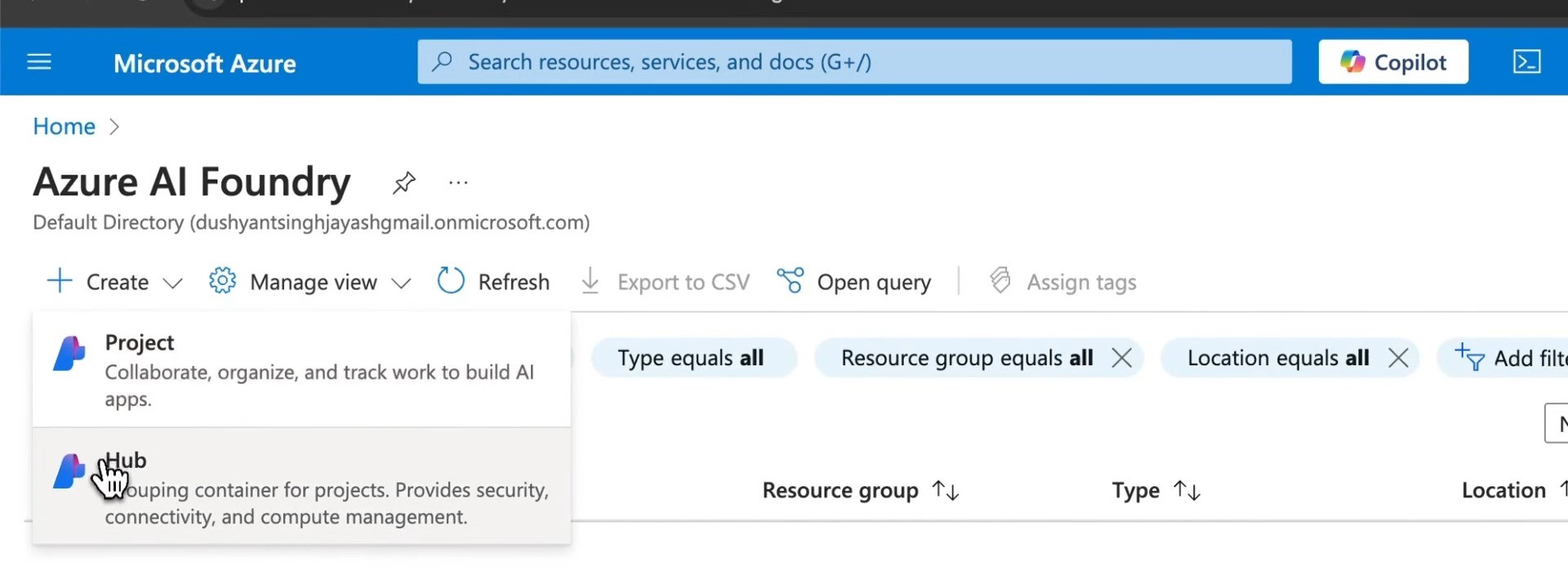Image resolution: width=1568 pixels, height=571 pixels.
Task: Click the Project AI Foundry icon
Action: (69, 354)
